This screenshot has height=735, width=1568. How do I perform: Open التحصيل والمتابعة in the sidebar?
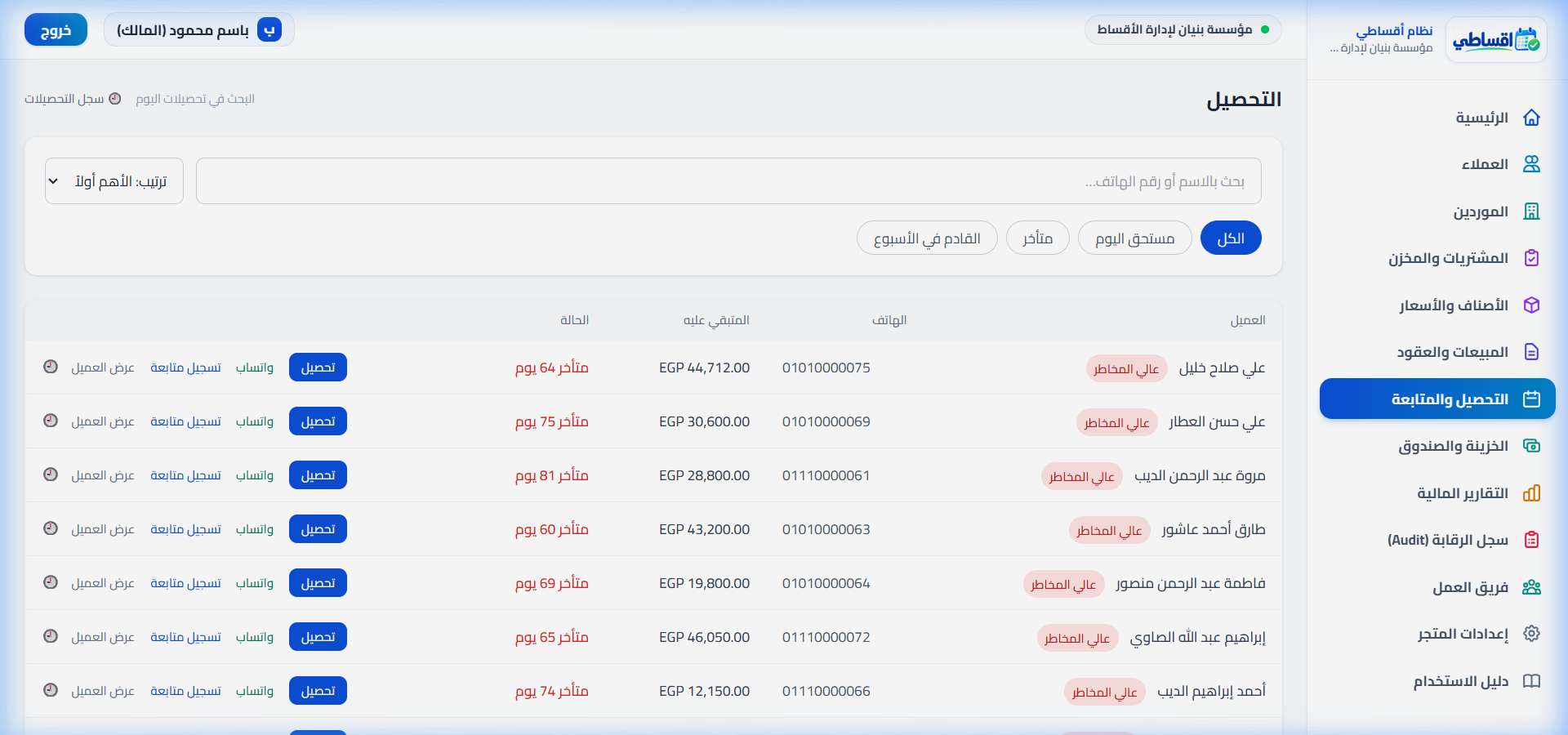tap(1437, 399)
